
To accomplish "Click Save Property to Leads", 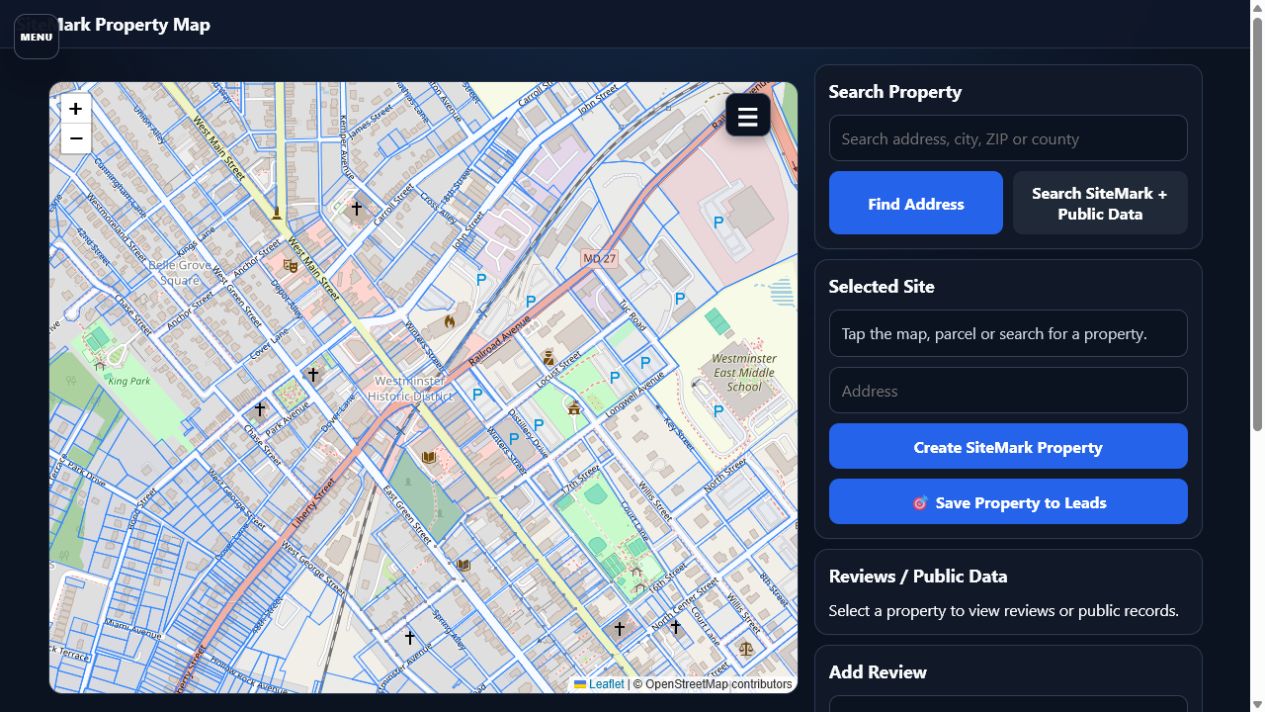I will (x=1008, y=502).
